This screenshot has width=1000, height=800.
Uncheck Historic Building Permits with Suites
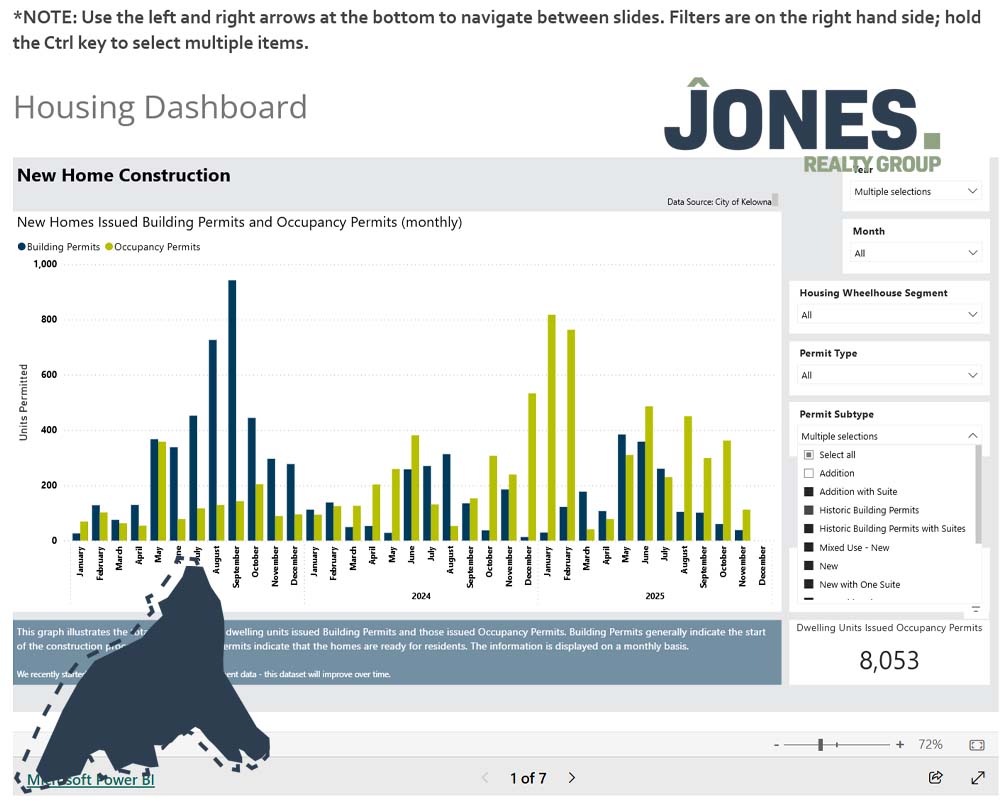pos(809,529)
